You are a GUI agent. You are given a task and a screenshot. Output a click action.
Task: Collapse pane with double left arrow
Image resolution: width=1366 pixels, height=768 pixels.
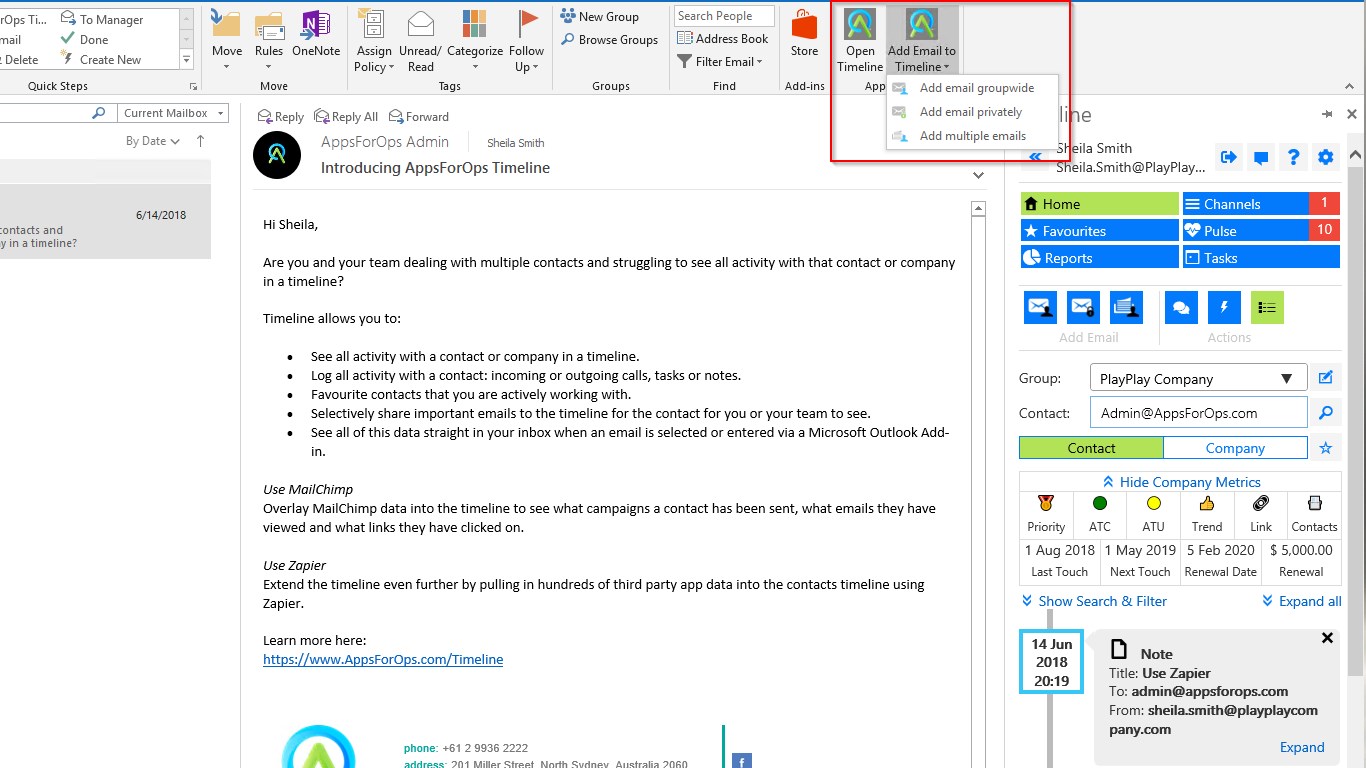pyautogui.click(x=1035, y=157)
